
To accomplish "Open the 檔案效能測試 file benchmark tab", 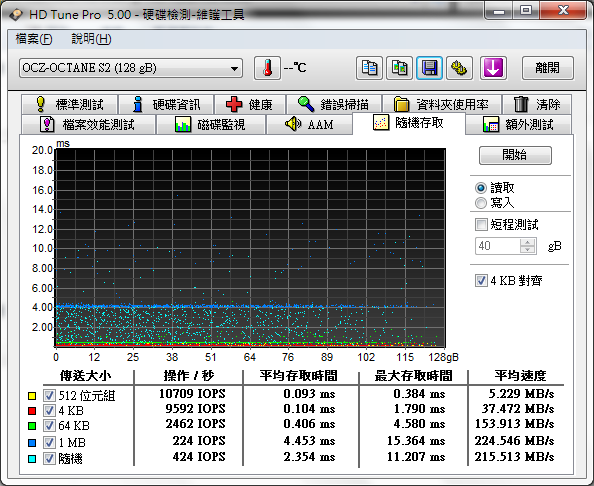I will (89, 125).
